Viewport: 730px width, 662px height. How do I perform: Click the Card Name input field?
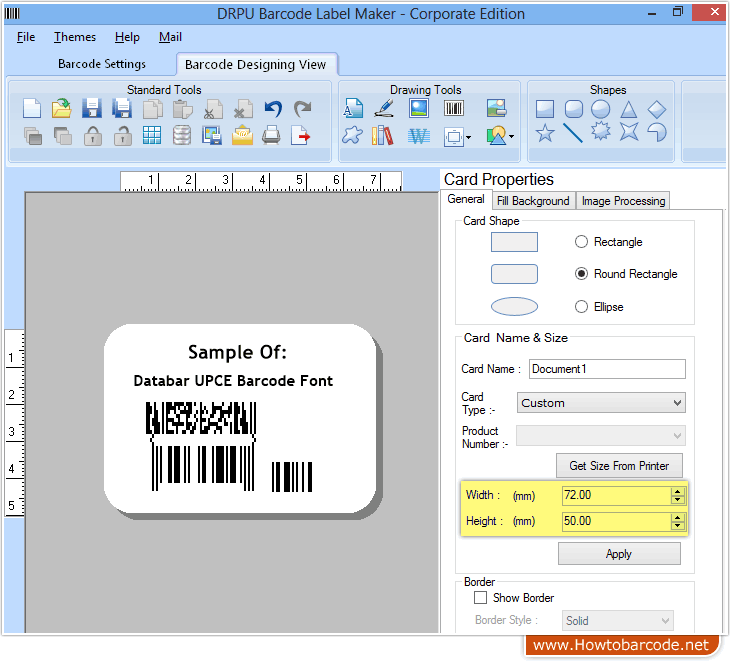click(607, 369)
